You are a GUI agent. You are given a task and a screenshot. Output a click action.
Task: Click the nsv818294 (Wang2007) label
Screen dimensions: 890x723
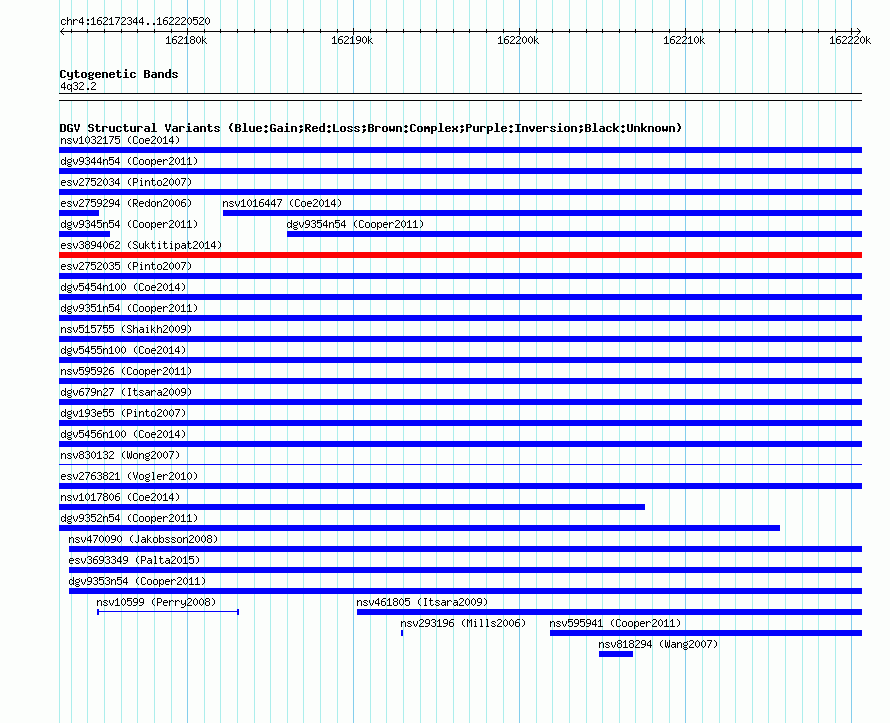point(658,644)
